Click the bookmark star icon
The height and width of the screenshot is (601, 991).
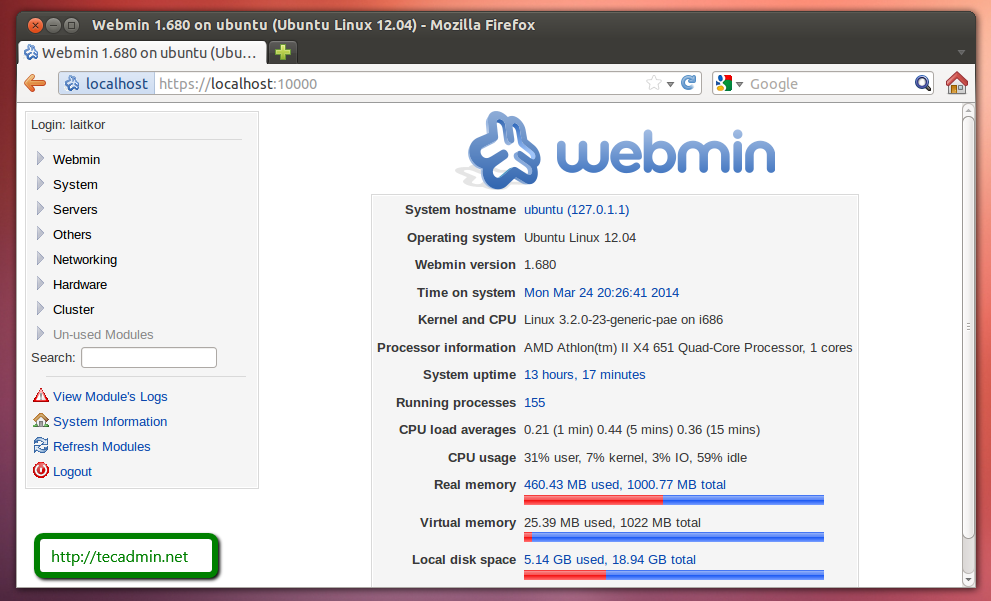click(x=654, y=83)
